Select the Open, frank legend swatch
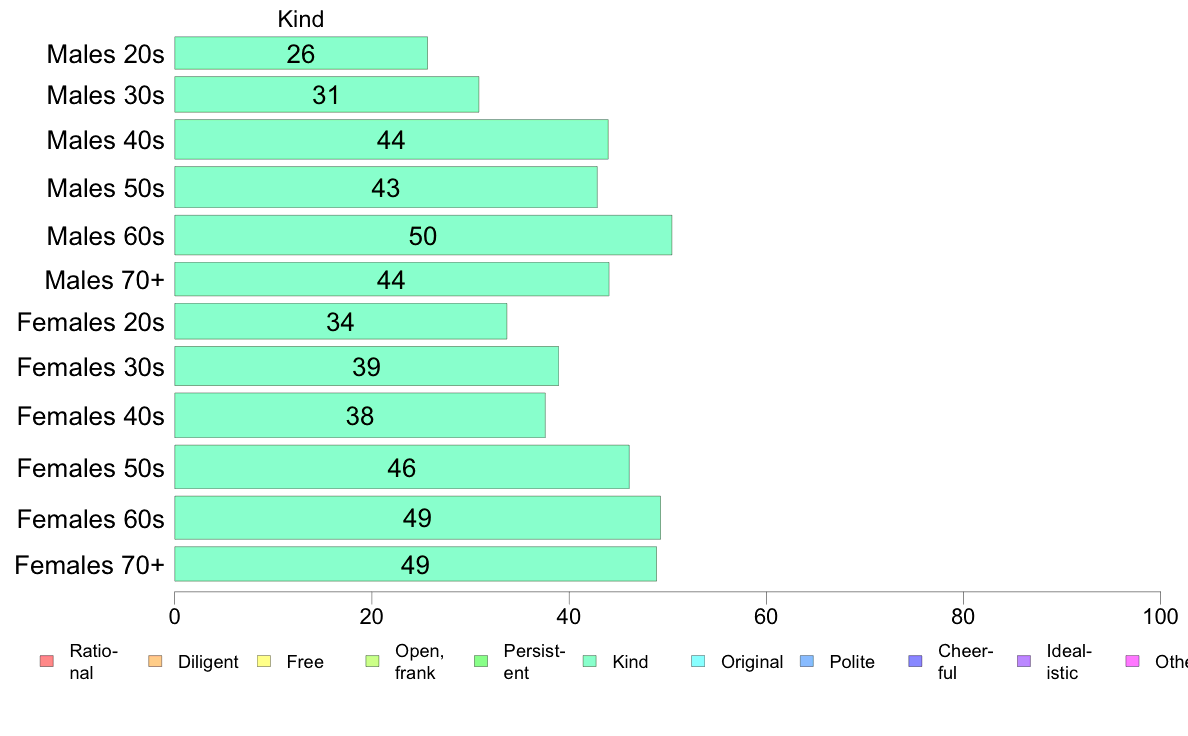 (x=372, y=661)
